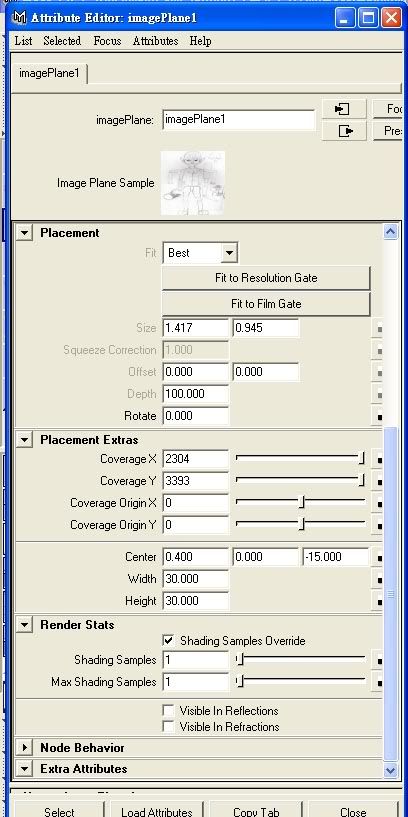
Task: Click the input connection arrow icon
Action: (344, 109)
